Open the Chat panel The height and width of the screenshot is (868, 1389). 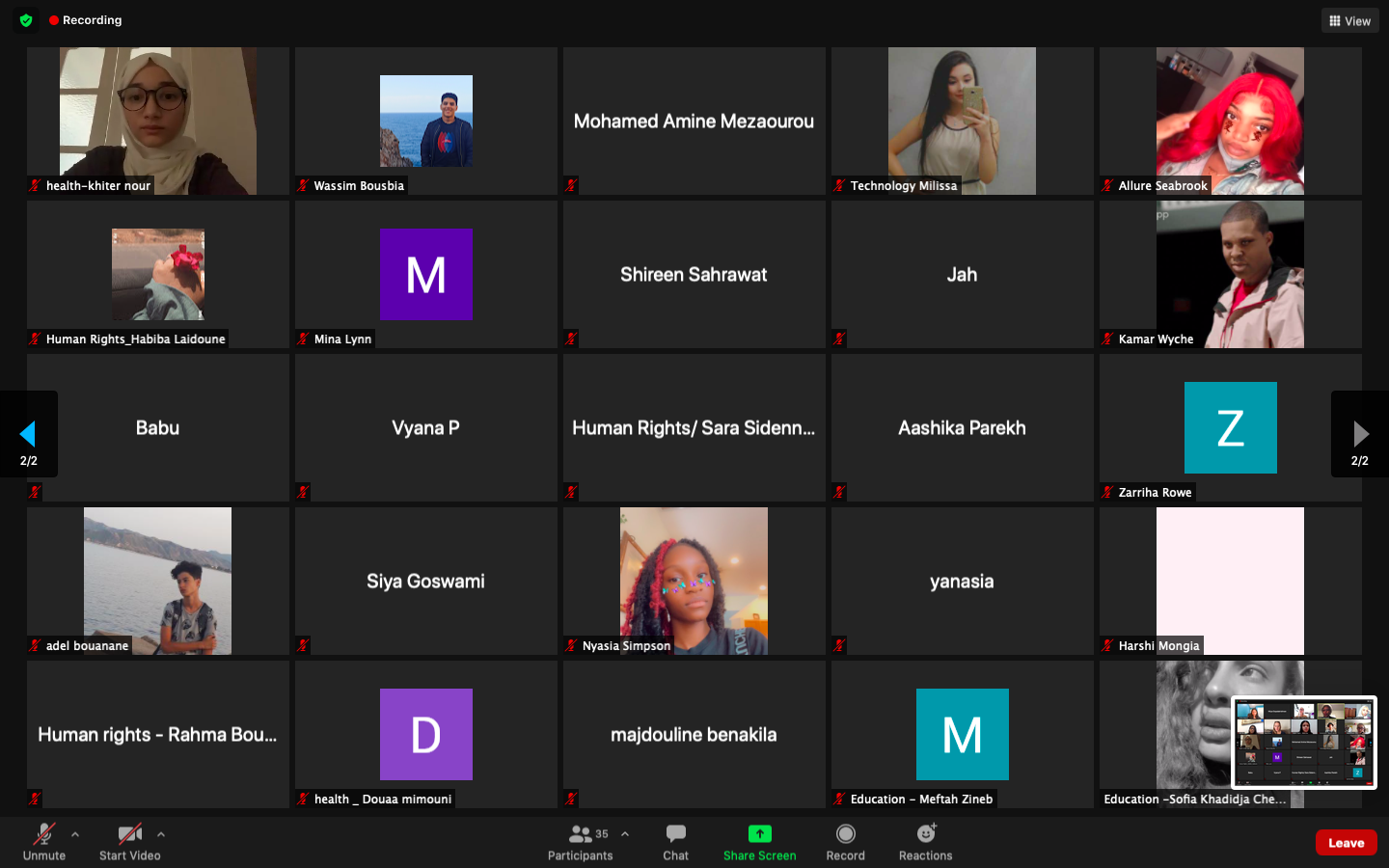point(675,841)
